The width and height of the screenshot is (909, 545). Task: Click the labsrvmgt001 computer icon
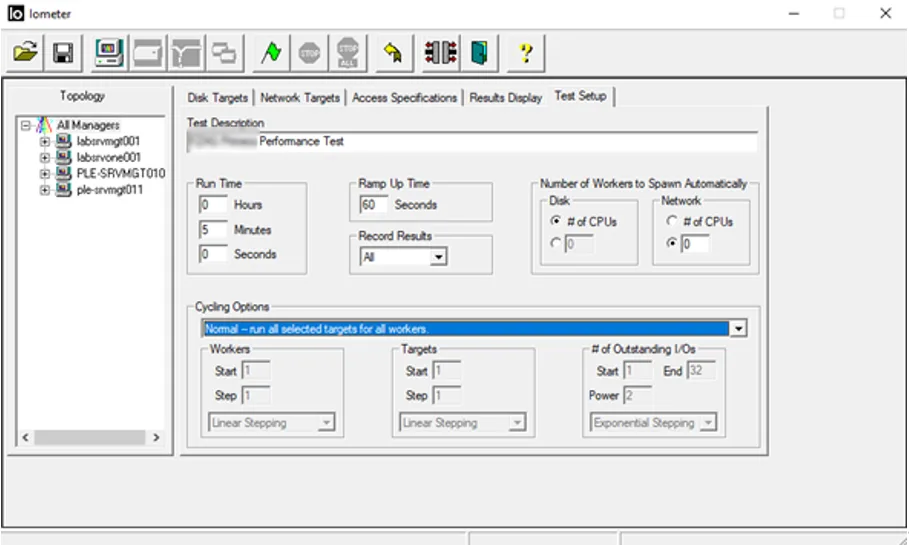click(x=63, y=141)
